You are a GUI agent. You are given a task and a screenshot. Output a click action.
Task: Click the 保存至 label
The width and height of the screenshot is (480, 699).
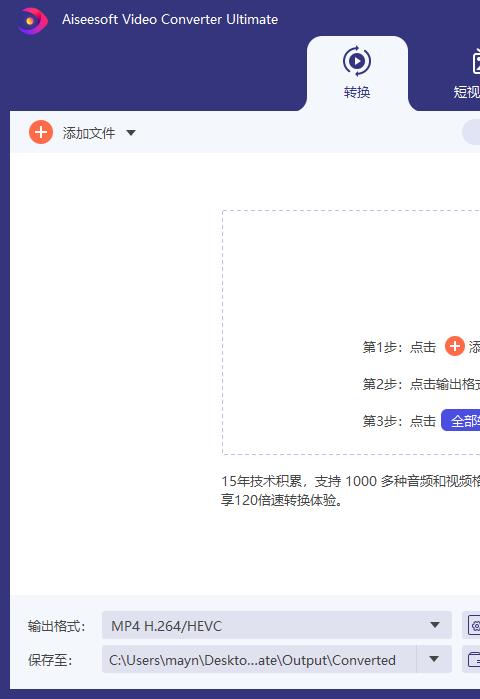click(x=50, y=660)
